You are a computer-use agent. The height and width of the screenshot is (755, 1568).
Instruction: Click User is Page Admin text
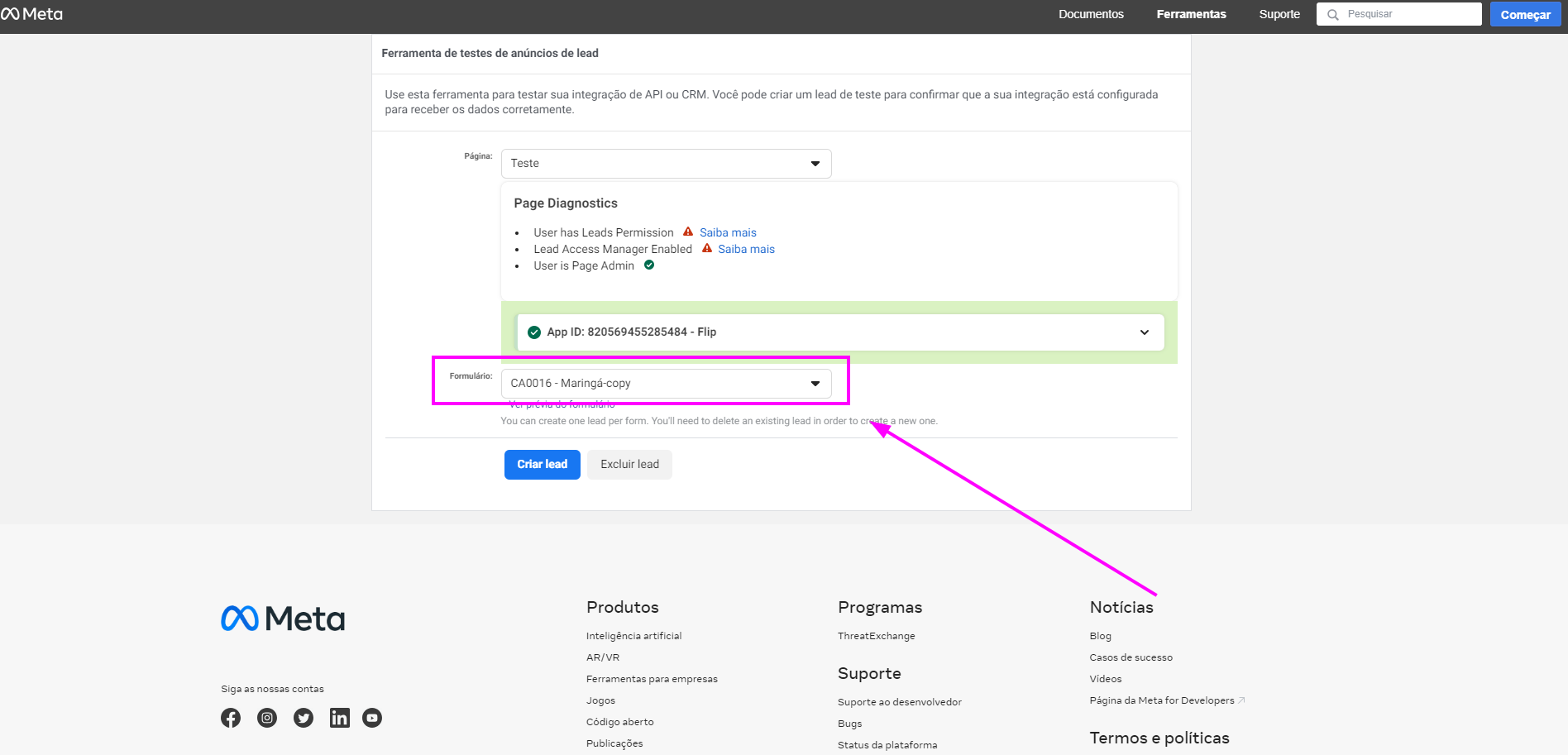584,265
